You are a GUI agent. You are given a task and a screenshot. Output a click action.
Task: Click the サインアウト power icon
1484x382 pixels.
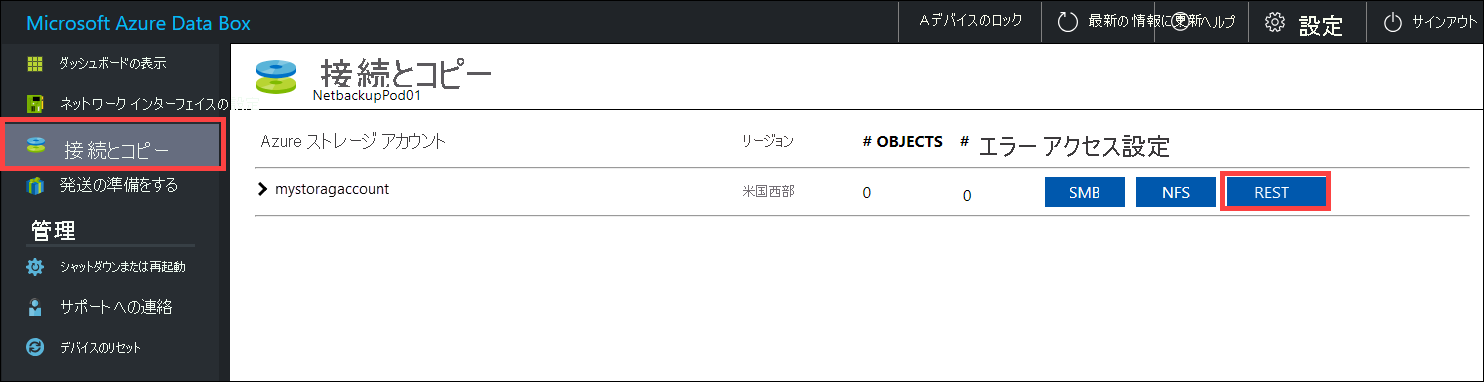tap(1393, 22)
